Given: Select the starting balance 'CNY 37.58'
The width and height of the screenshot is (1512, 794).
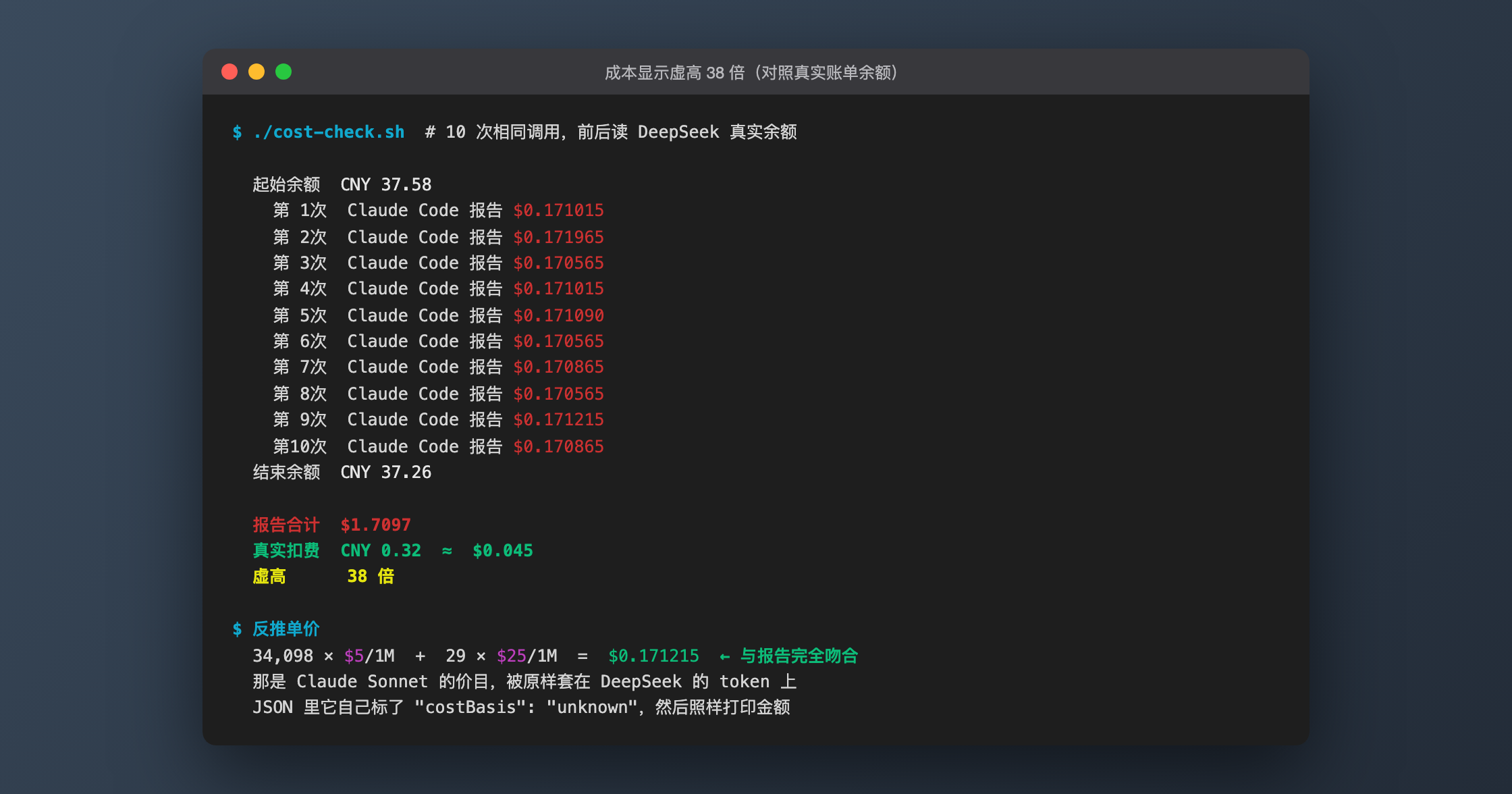Looking at the screenshot, I should point(386,184).
